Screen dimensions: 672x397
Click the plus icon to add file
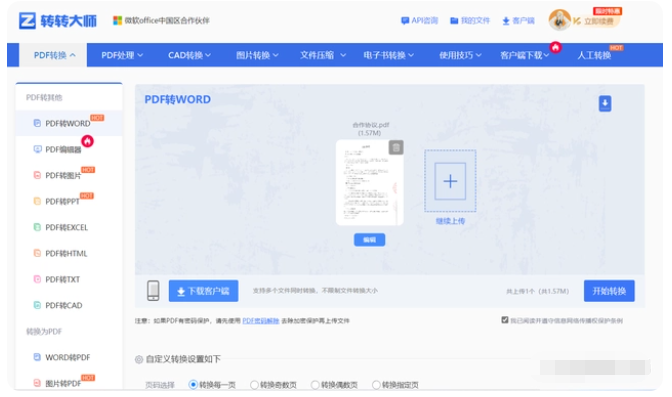coord(450,181)
